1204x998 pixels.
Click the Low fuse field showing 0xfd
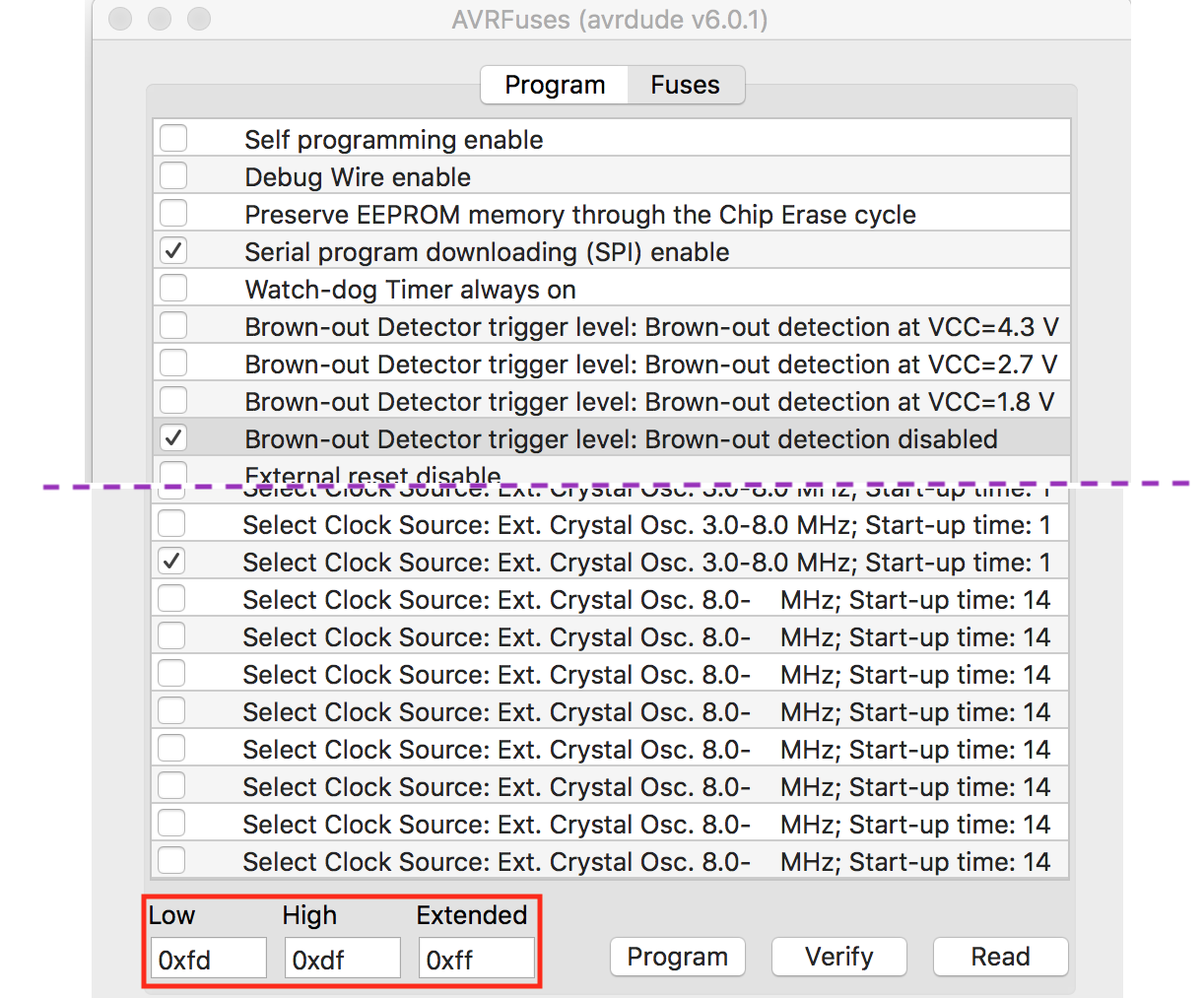pyautogui.click(x=209, y=959)
